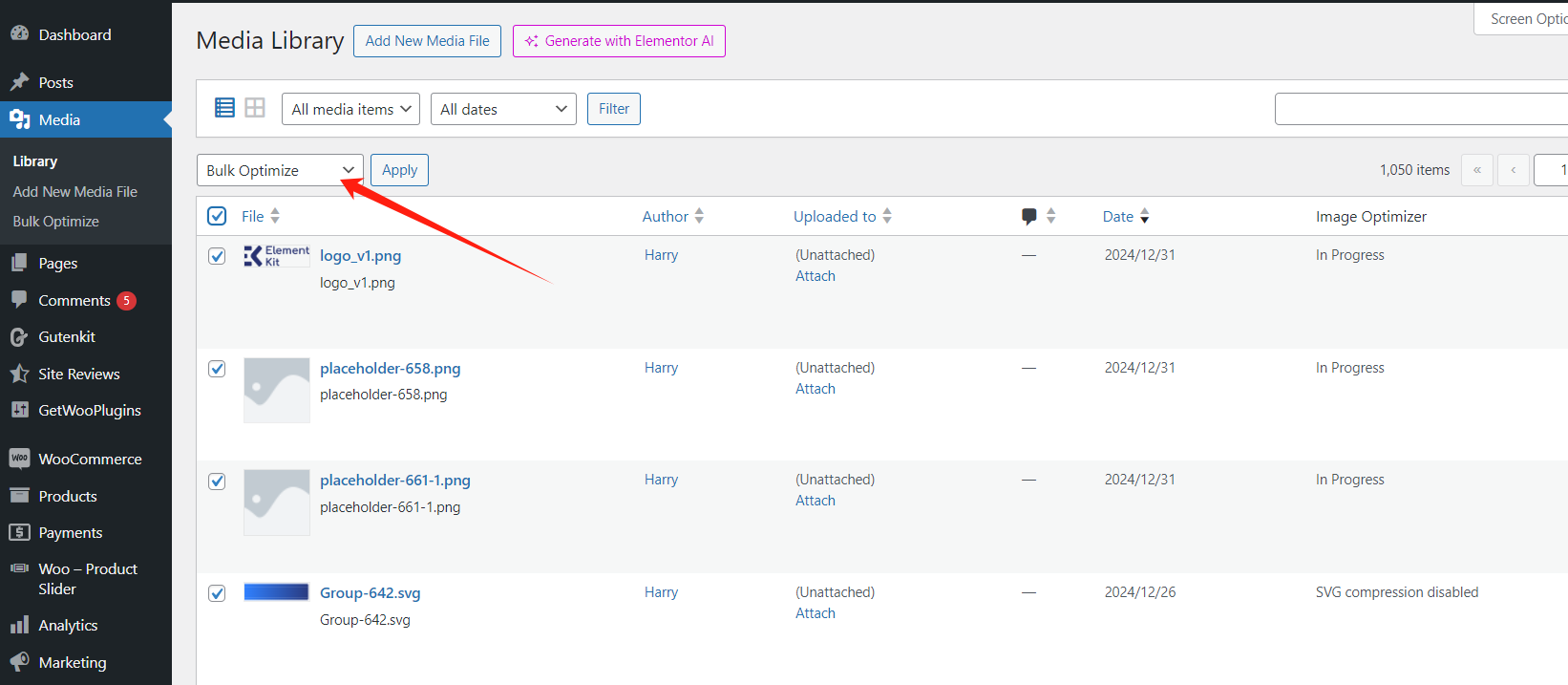Viewport: 1568px width, 685px height.
Task: Toggle the select-all checkbox in header
Action: click(217, 216)
